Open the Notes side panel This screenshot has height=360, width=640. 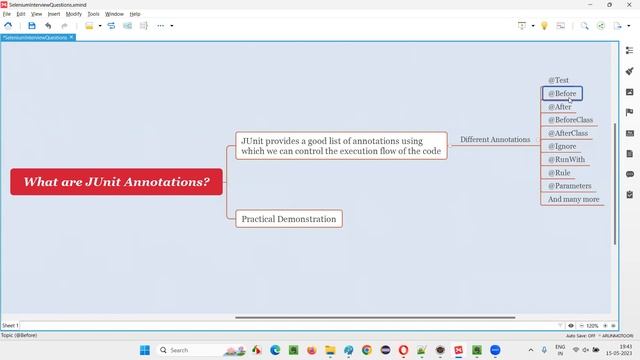pyautogui.click(x=629, y=153)
